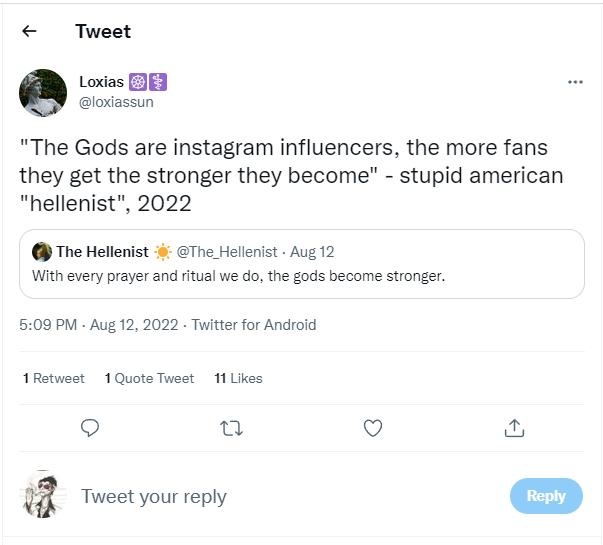Open Loxias profile picture
The image size is (603, 545).
coord(43,93)
